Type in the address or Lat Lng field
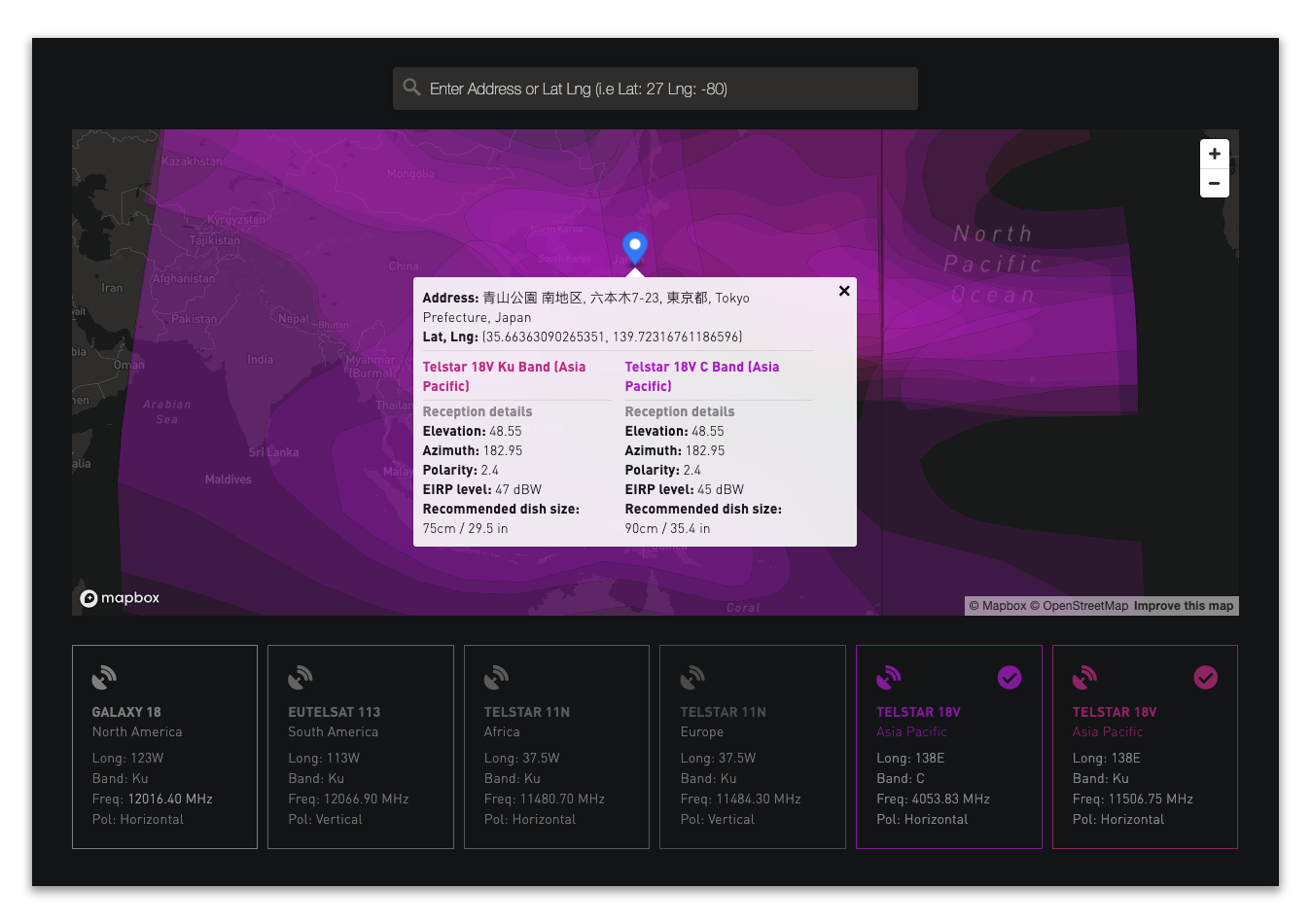Image resolution: width=1312 pixels, height=924 pixels. tap(661, 89)
